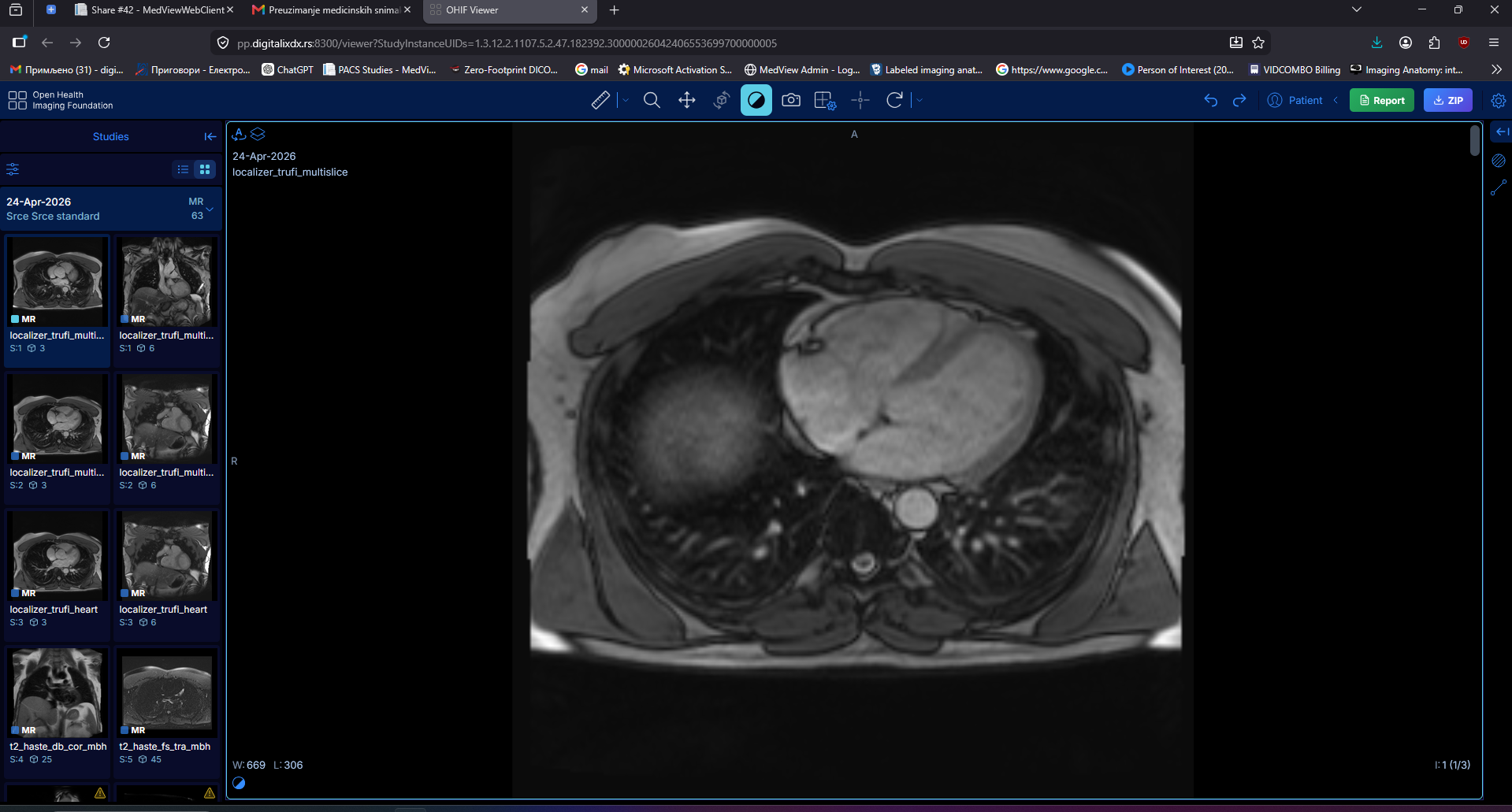Select the Zoom magnifier tool
Image resolution: width=1512 pixels, height=812 pixels.
click(652, 100)
